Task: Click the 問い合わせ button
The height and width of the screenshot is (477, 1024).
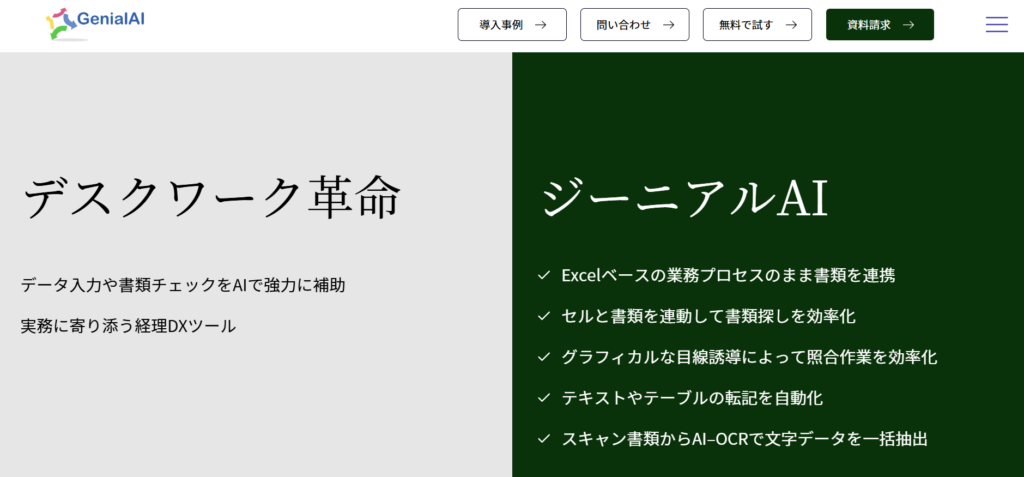Action: pyautogui.click(x=635, y=25)
